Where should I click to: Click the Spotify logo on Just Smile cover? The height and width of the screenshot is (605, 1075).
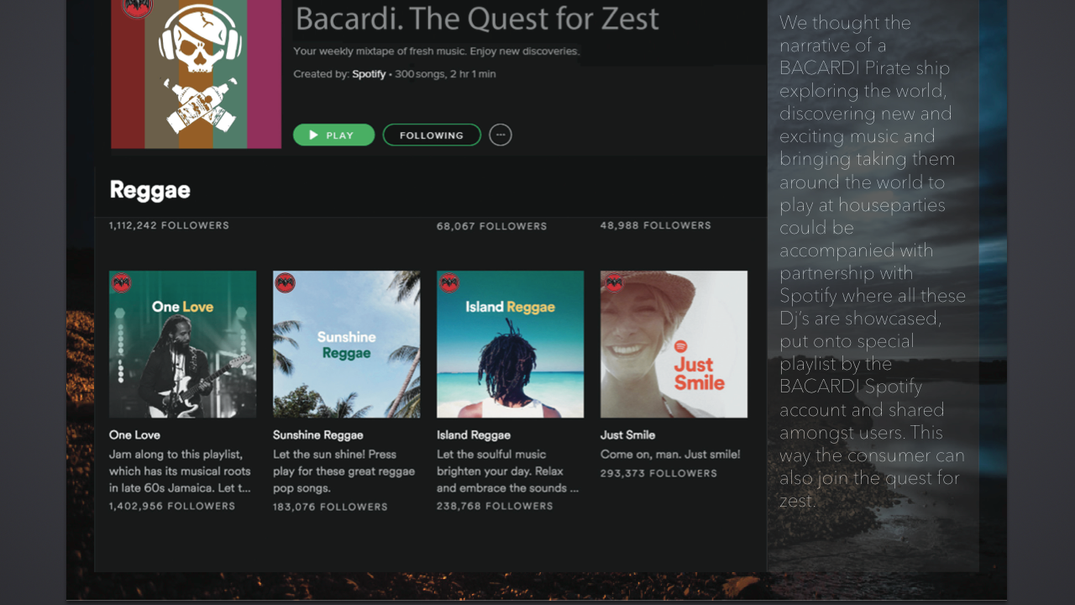click(681, 346)
